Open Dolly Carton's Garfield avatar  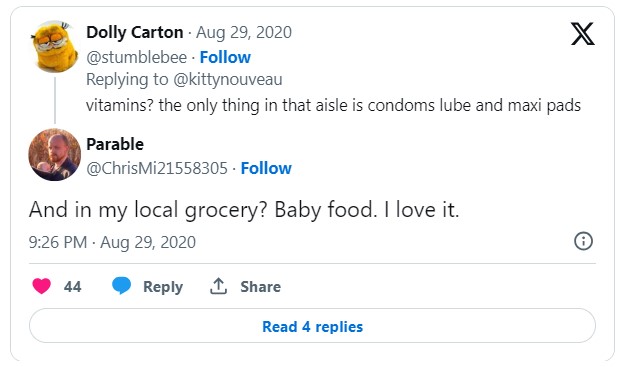point(55,46)
